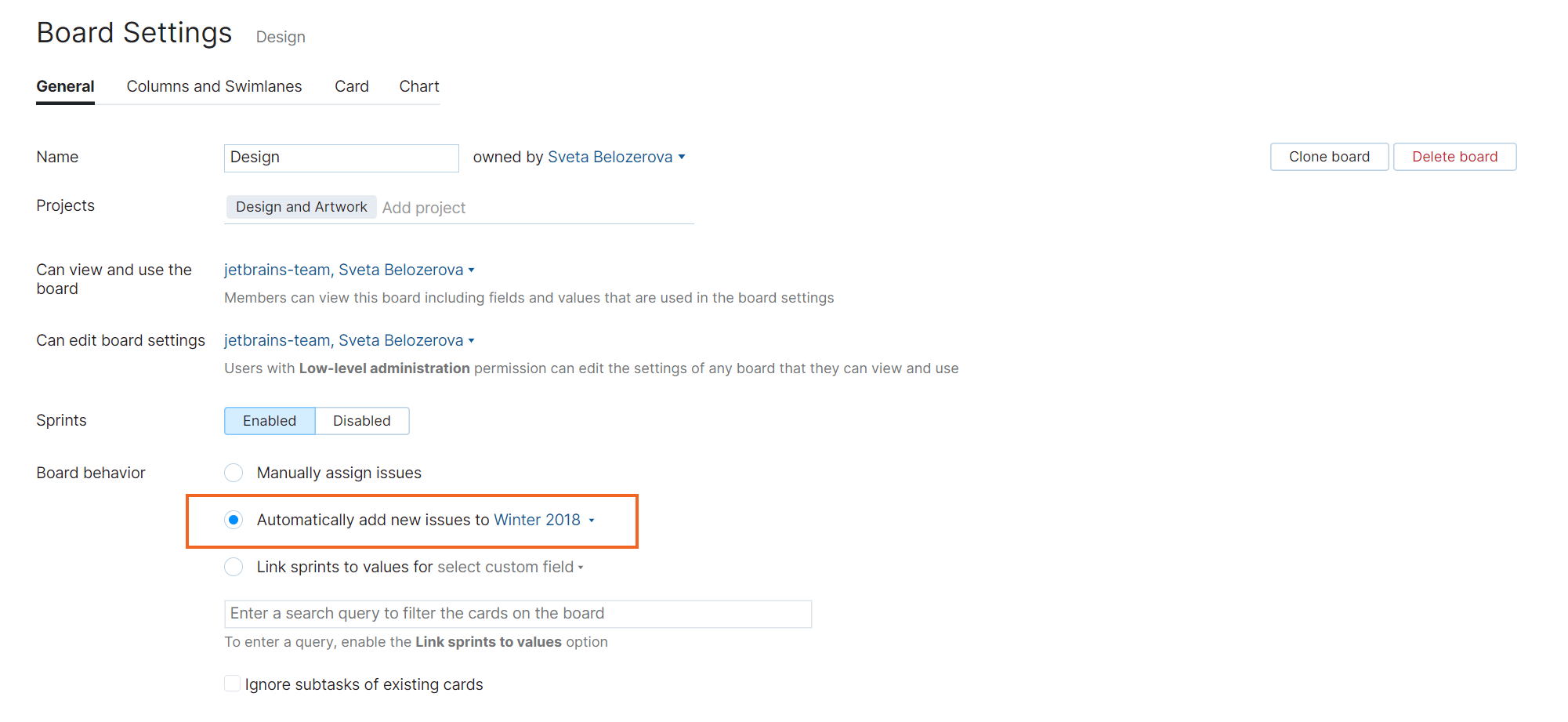Select the Link sprints to values radio button
This screenshot has height=722, width=1568.
[x=234, y=567]
